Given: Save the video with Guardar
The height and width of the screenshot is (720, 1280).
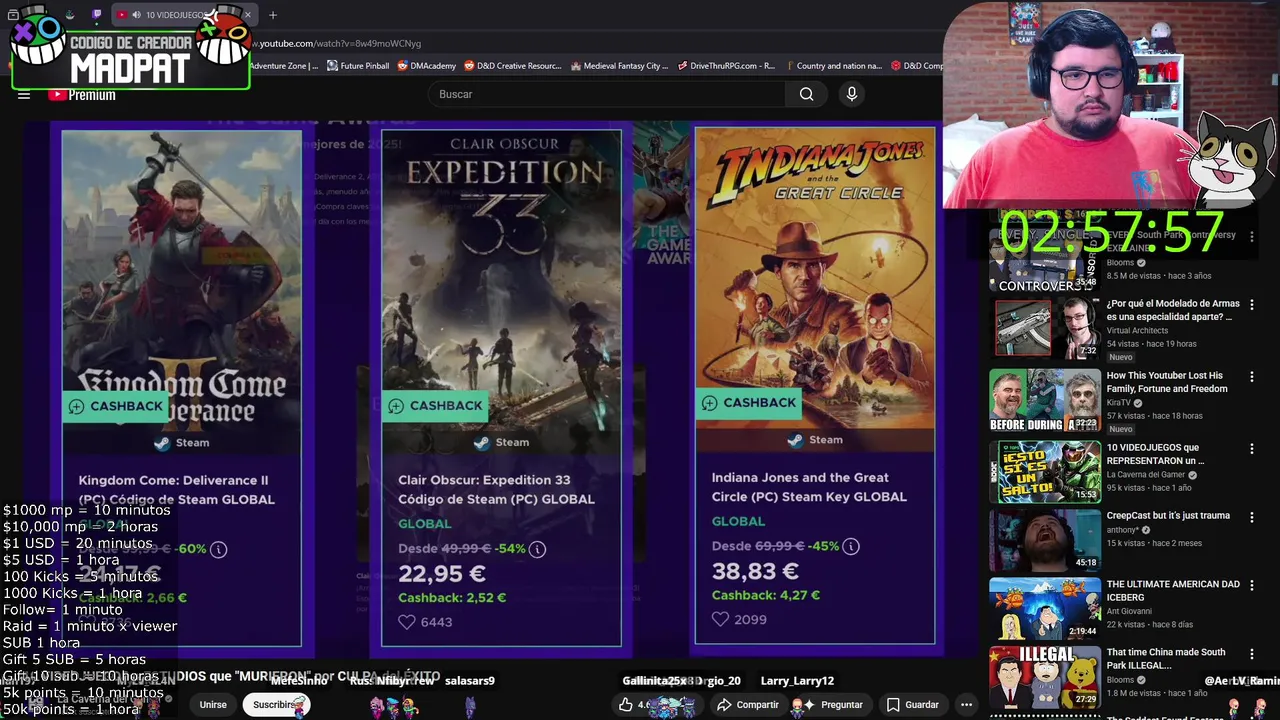Looking at the screenshot, I should tap(912, 705).
